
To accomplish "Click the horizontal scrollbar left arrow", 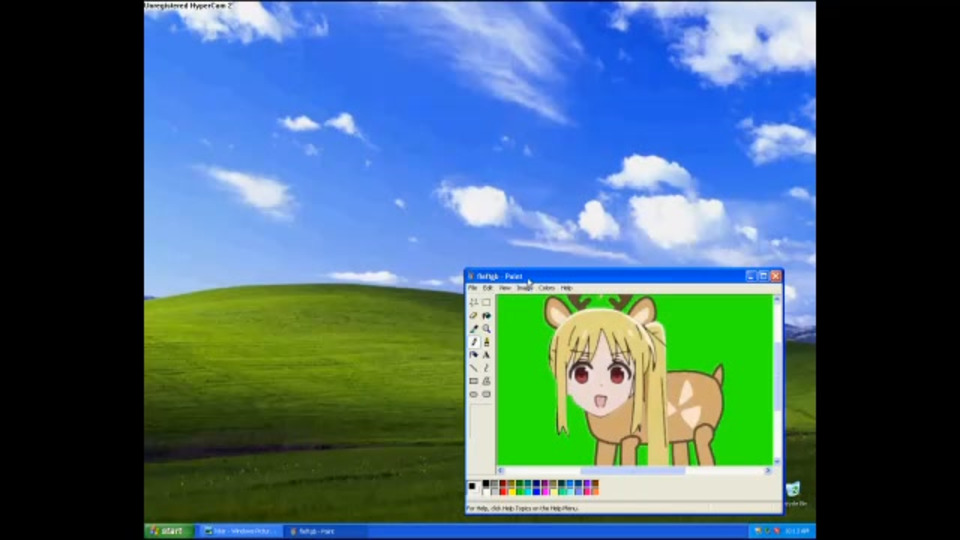I will point(501,470).
